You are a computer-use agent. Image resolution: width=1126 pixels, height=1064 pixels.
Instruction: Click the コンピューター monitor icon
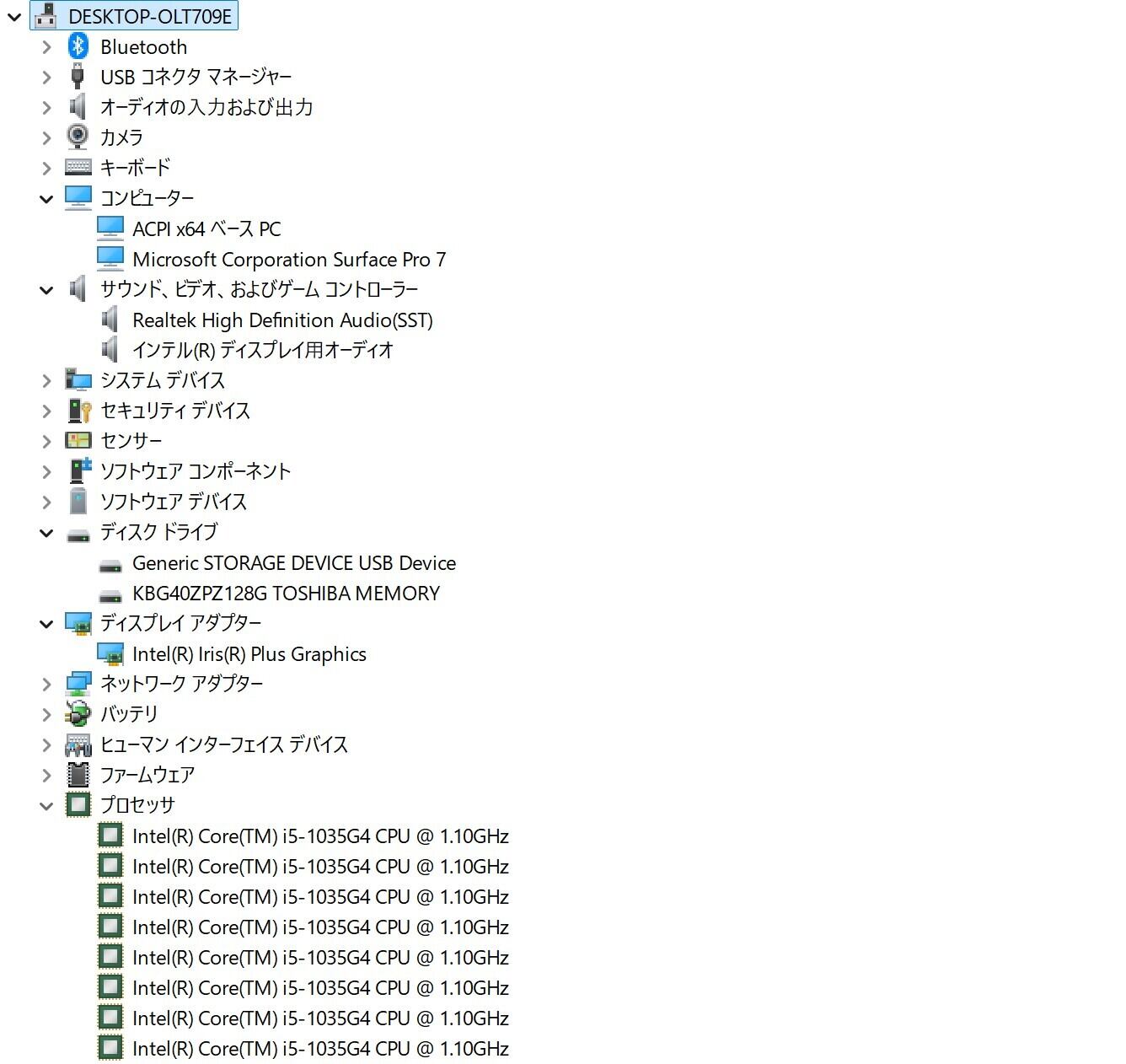[78, 197]
